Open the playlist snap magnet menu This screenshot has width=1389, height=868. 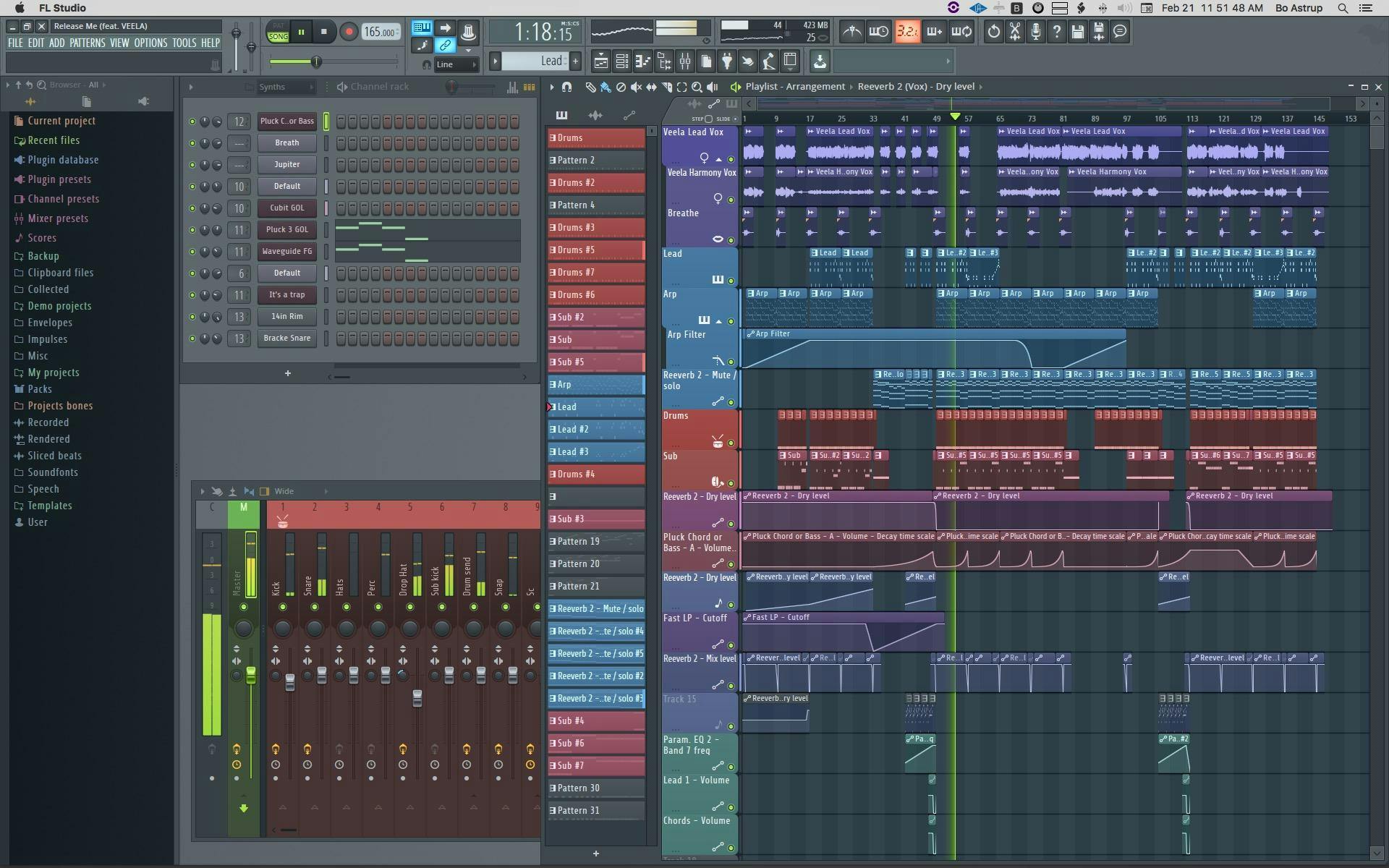(x=566, y=87)
